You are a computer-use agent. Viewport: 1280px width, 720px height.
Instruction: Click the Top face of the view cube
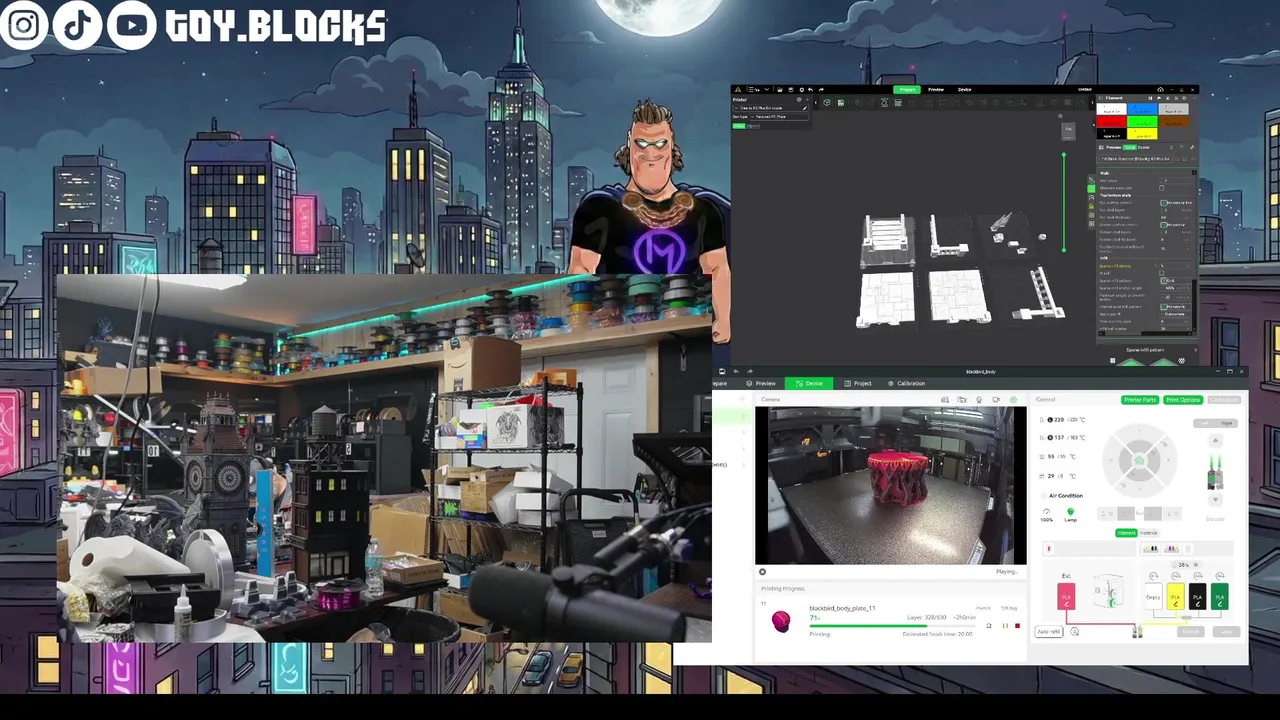point(1068,131)
